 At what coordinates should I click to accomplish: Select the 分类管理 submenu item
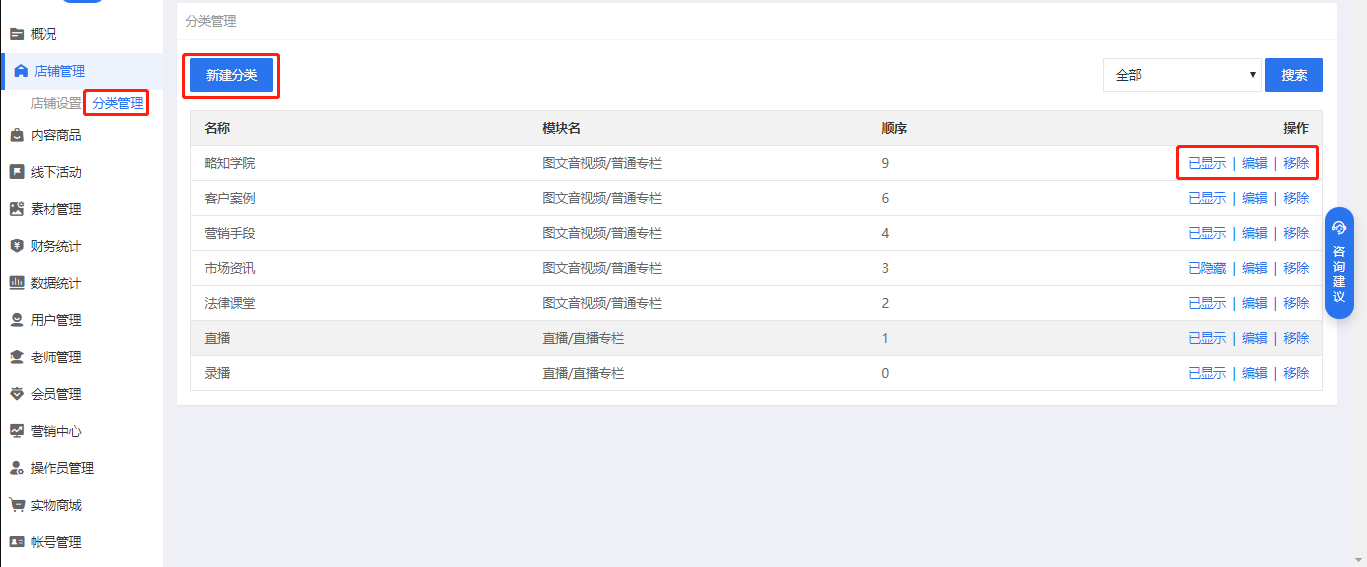click(118, 103)
